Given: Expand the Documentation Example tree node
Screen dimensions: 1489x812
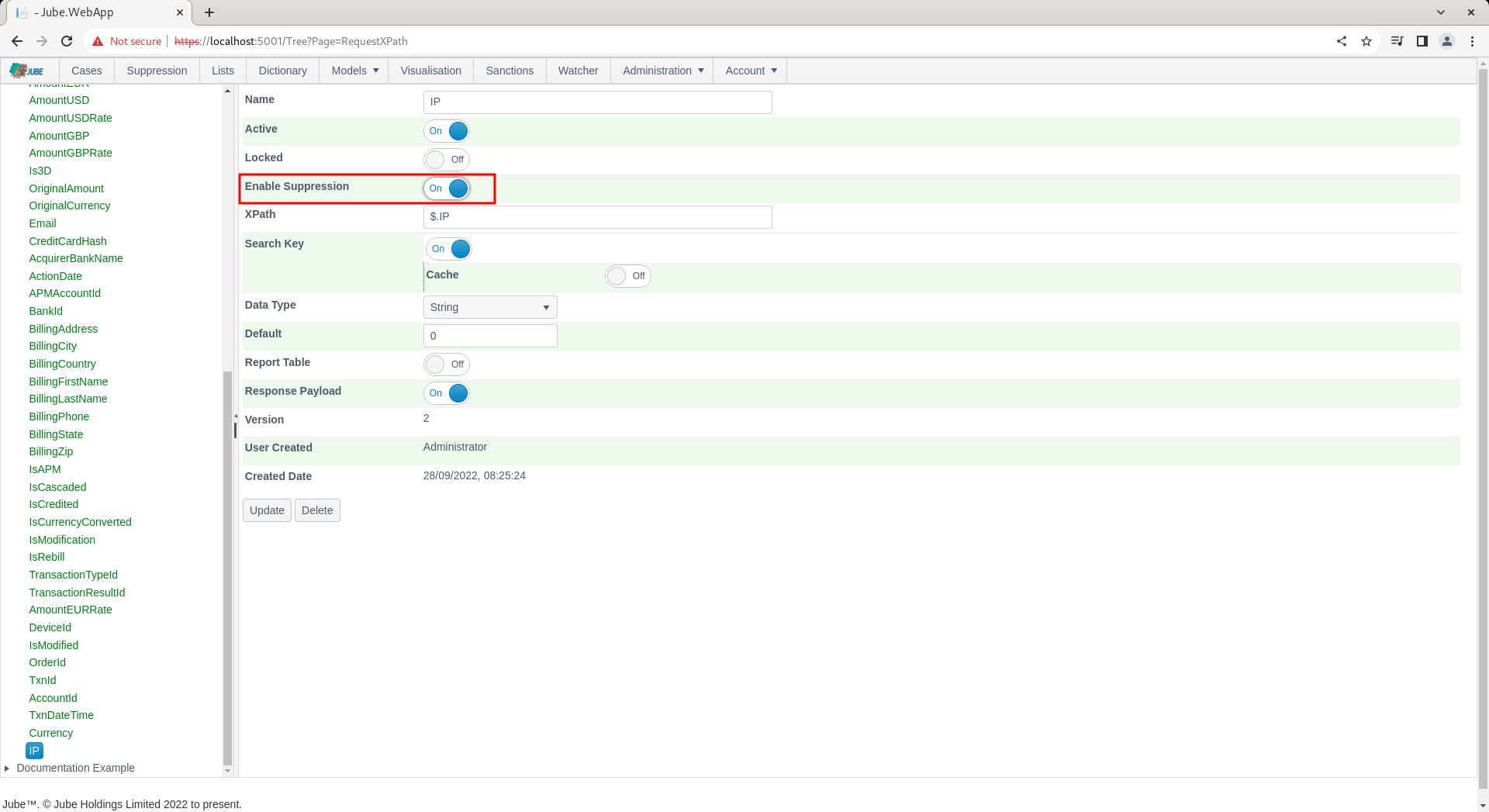Looking at the screenshot, I should tap(7, 769).
